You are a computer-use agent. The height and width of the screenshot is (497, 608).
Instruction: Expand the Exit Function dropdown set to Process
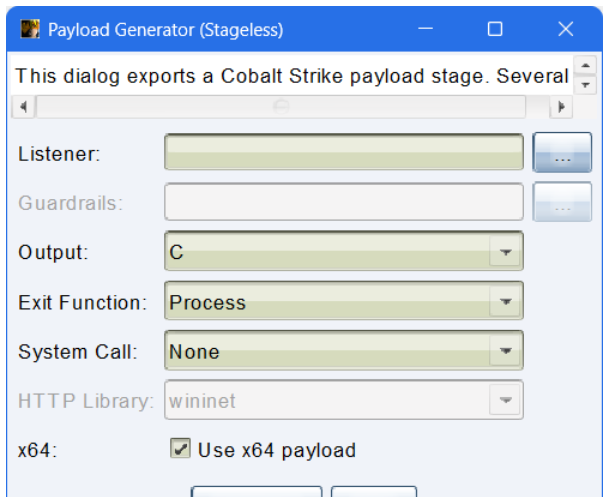(344, 301)
